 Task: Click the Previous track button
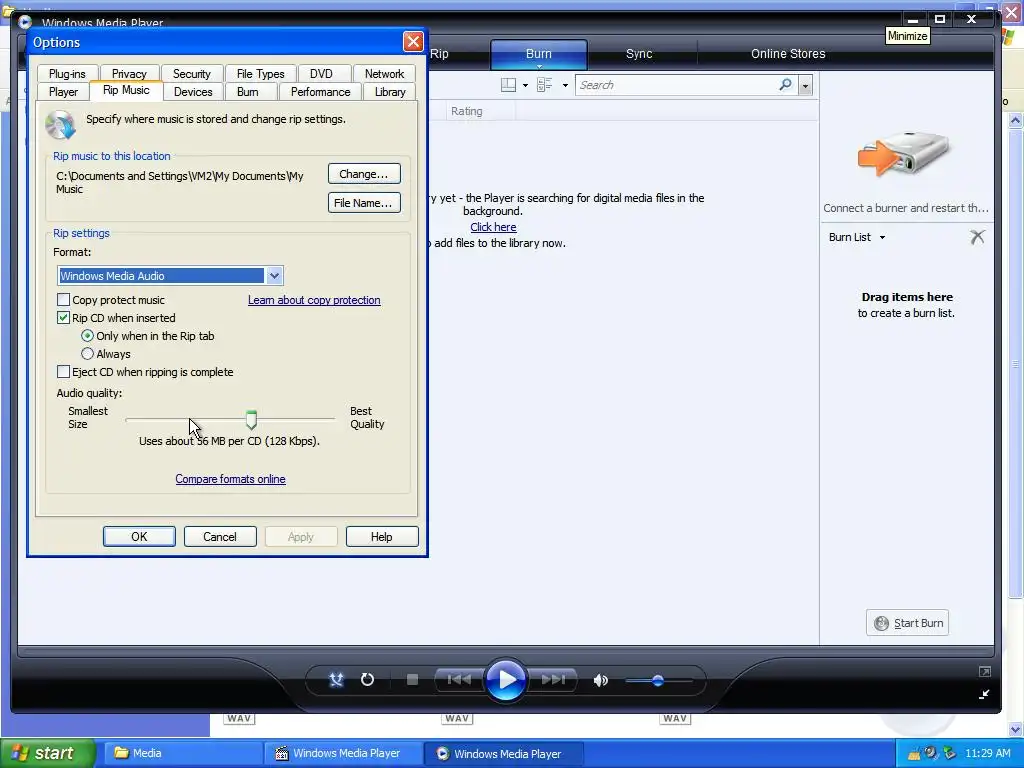[459, 680]
